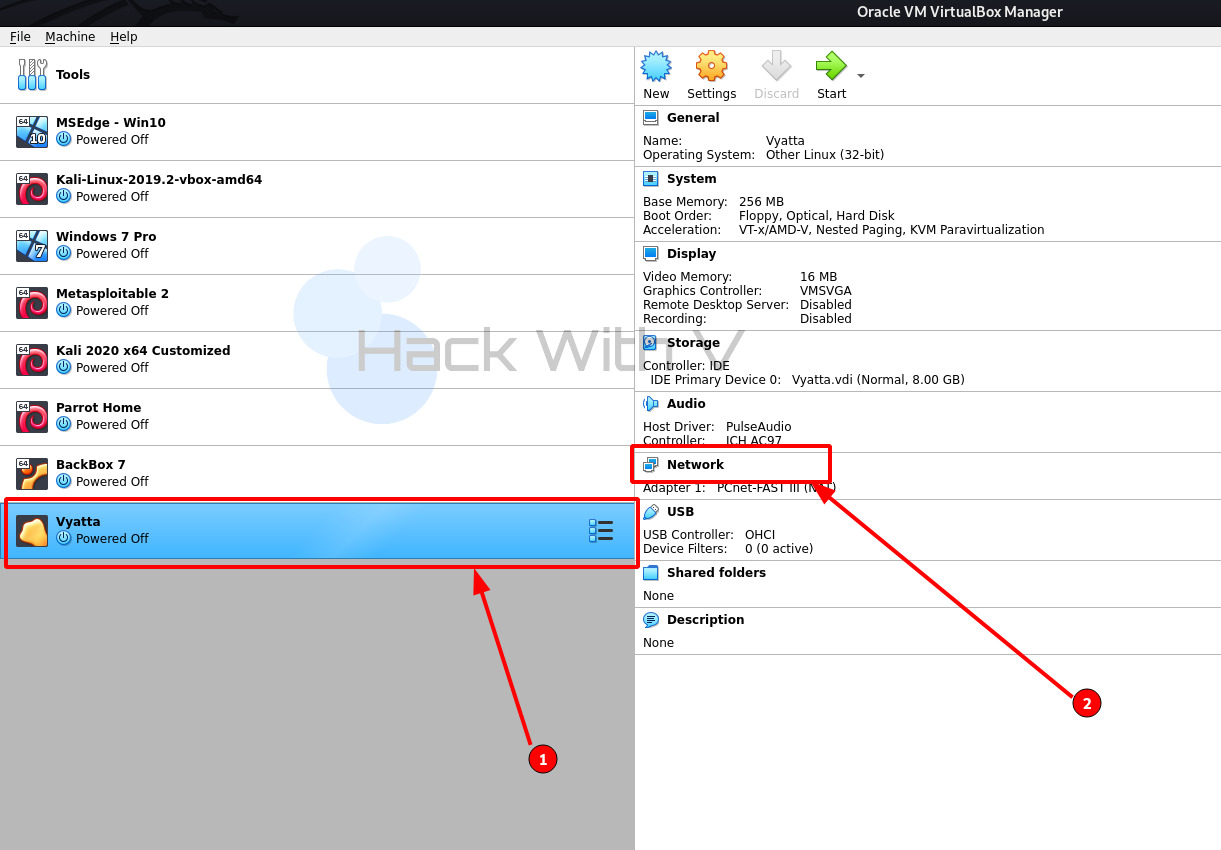Click the Storage disk icon
Image resolution: width=1221 pixels, height=850 pixels.
coord(651,343)
